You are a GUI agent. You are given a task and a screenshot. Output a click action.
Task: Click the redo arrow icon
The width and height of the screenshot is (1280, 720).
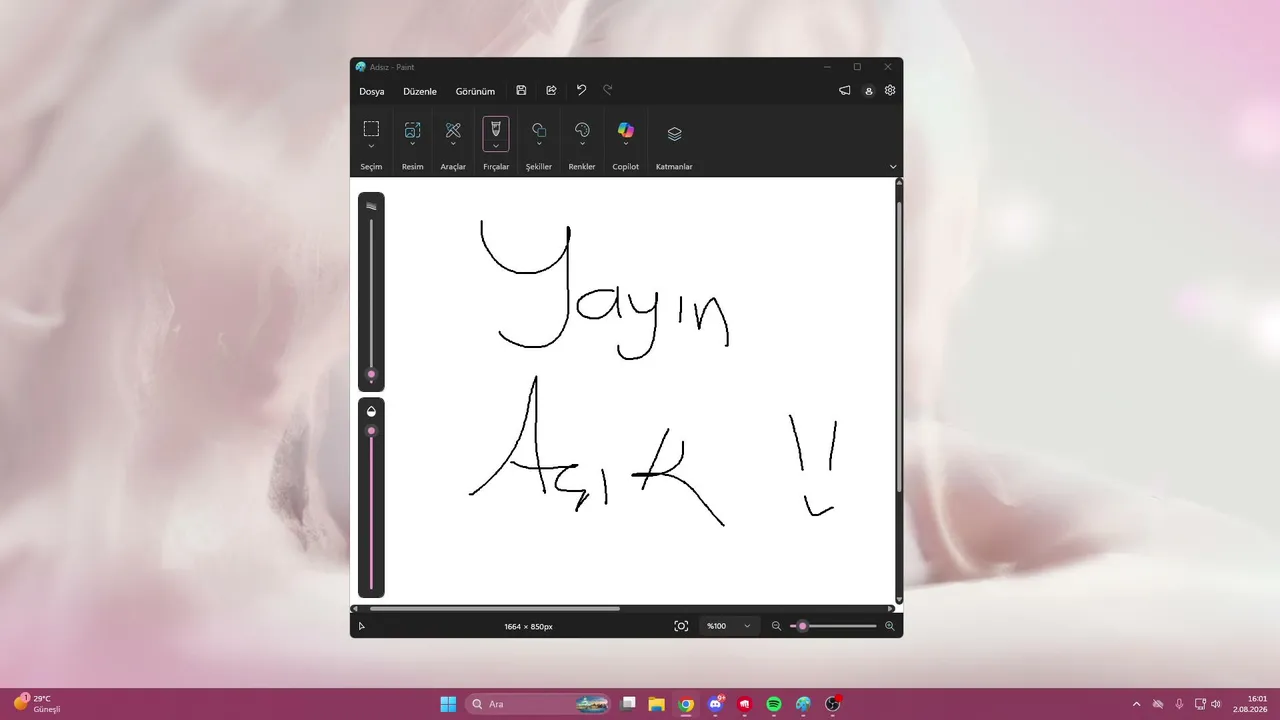tap(607, 90)
